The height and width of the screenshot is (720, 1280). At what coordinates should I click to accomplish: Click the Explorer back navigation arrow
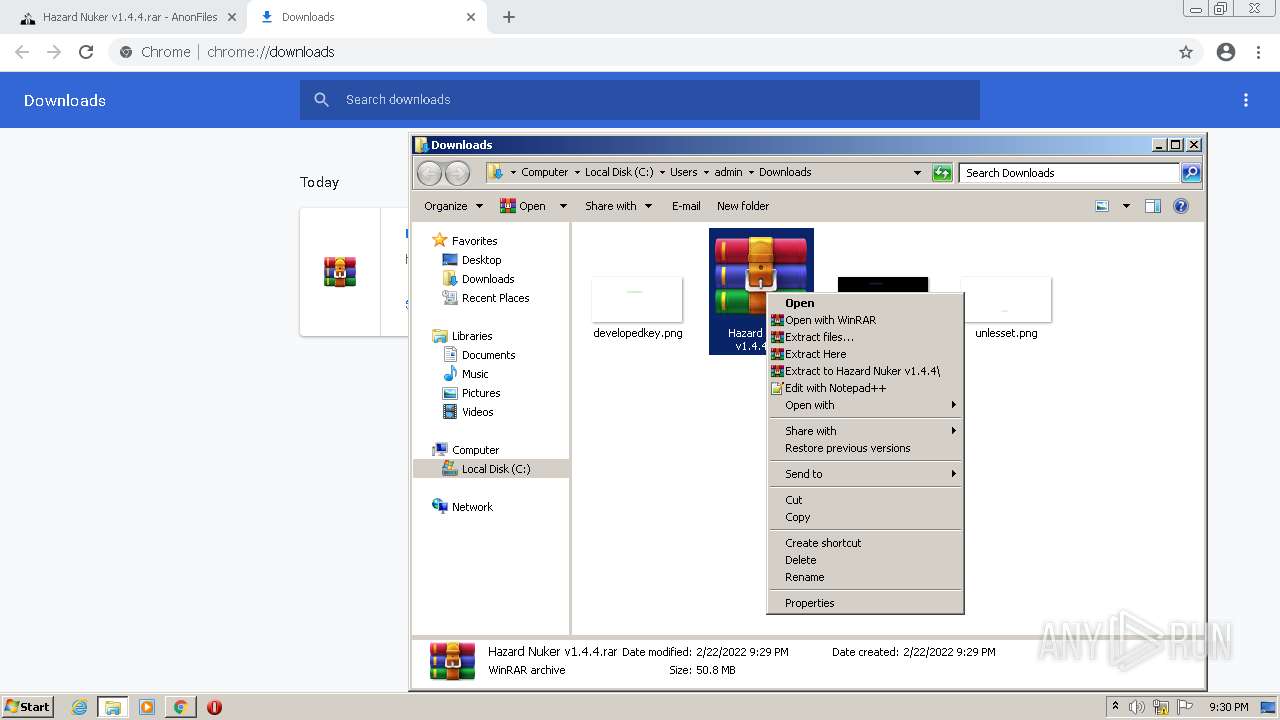click(429, 173)
